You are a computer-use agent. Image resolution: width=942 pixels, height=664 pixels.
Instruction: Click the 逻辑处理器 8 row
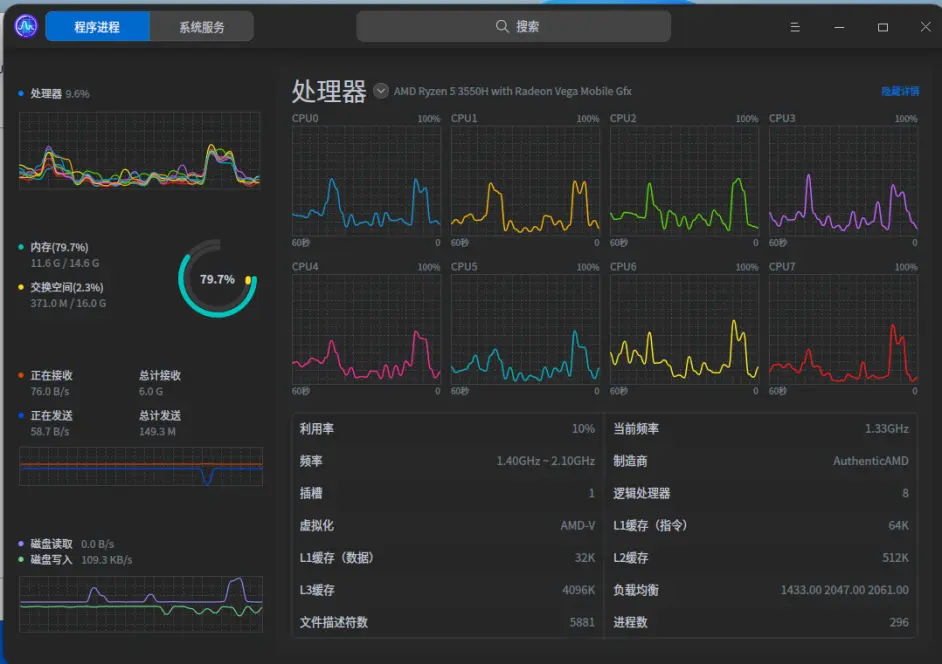[761, 493]
